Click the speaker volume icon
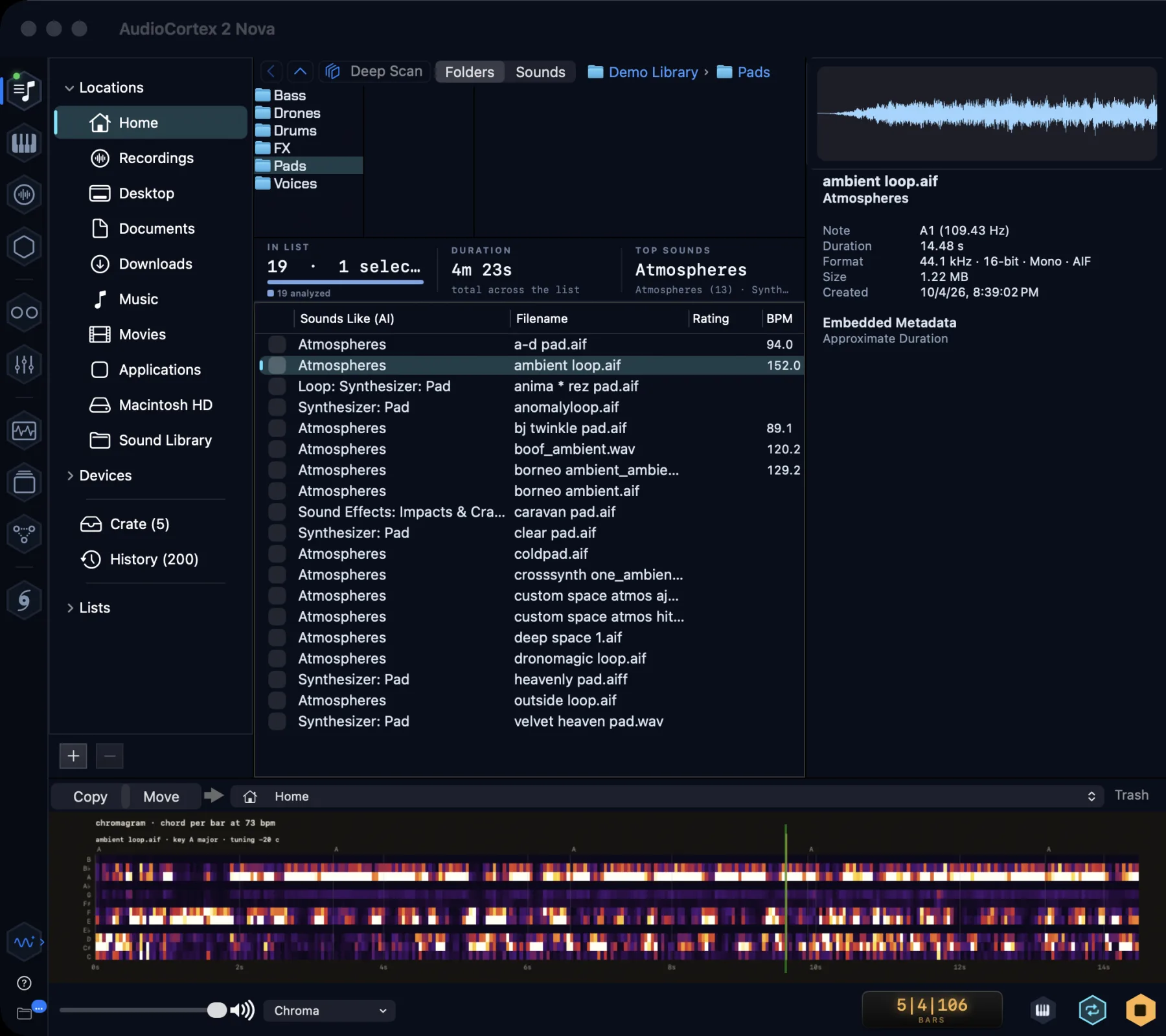Screen dimensions: 1166x1036 pyautogui.click(x=242, y=1010)
